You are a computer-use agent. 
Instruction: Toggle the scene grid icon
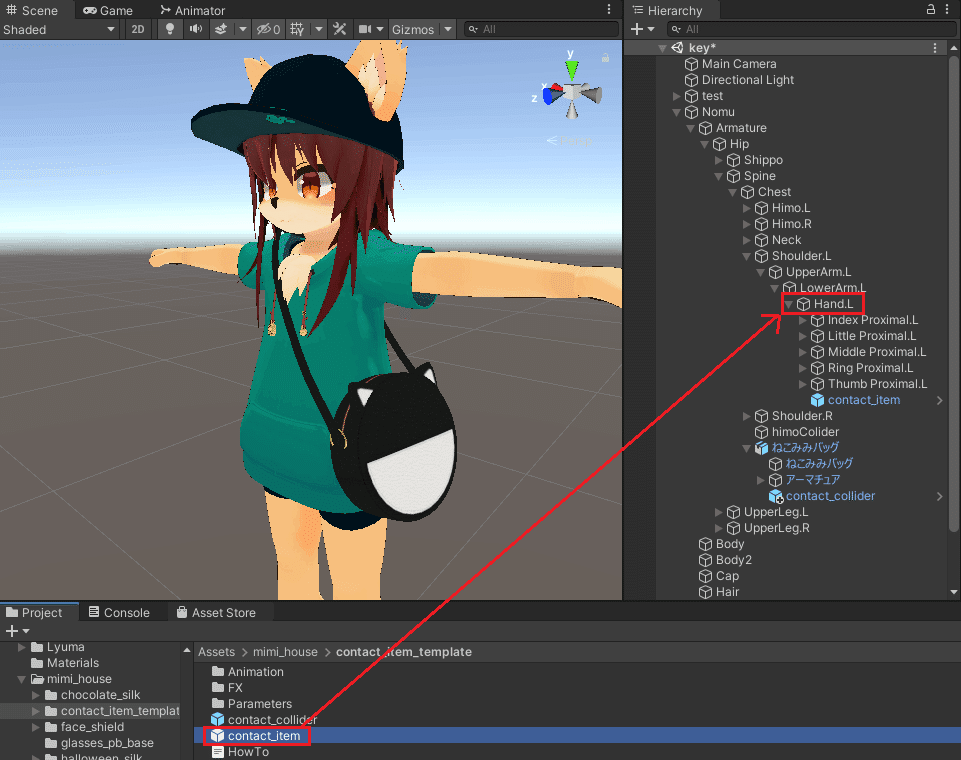point(297,29)
